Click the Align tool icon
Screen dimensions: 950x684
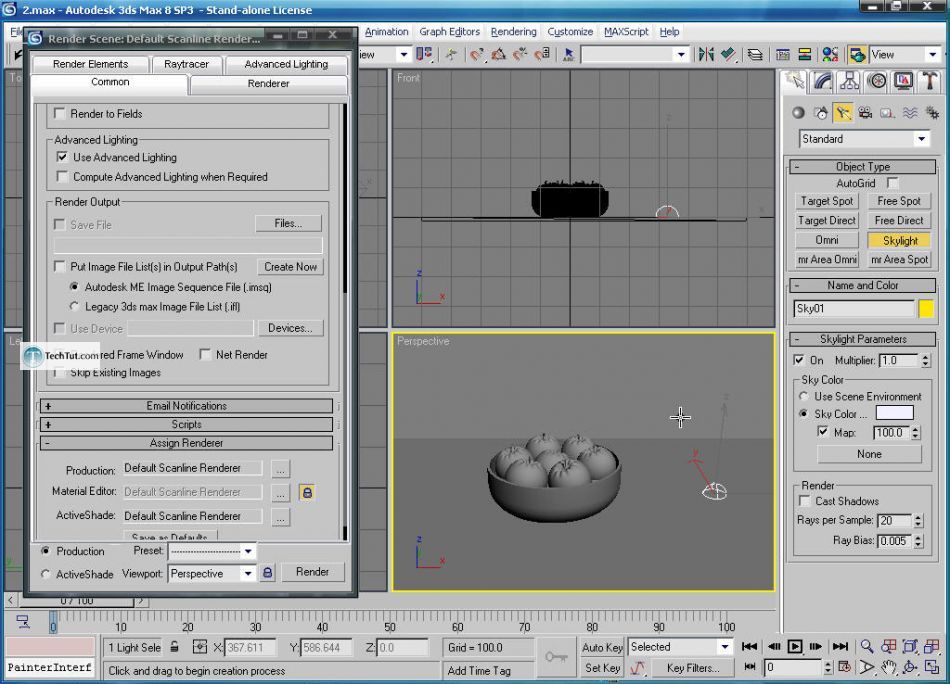click(x=728, y=55)
